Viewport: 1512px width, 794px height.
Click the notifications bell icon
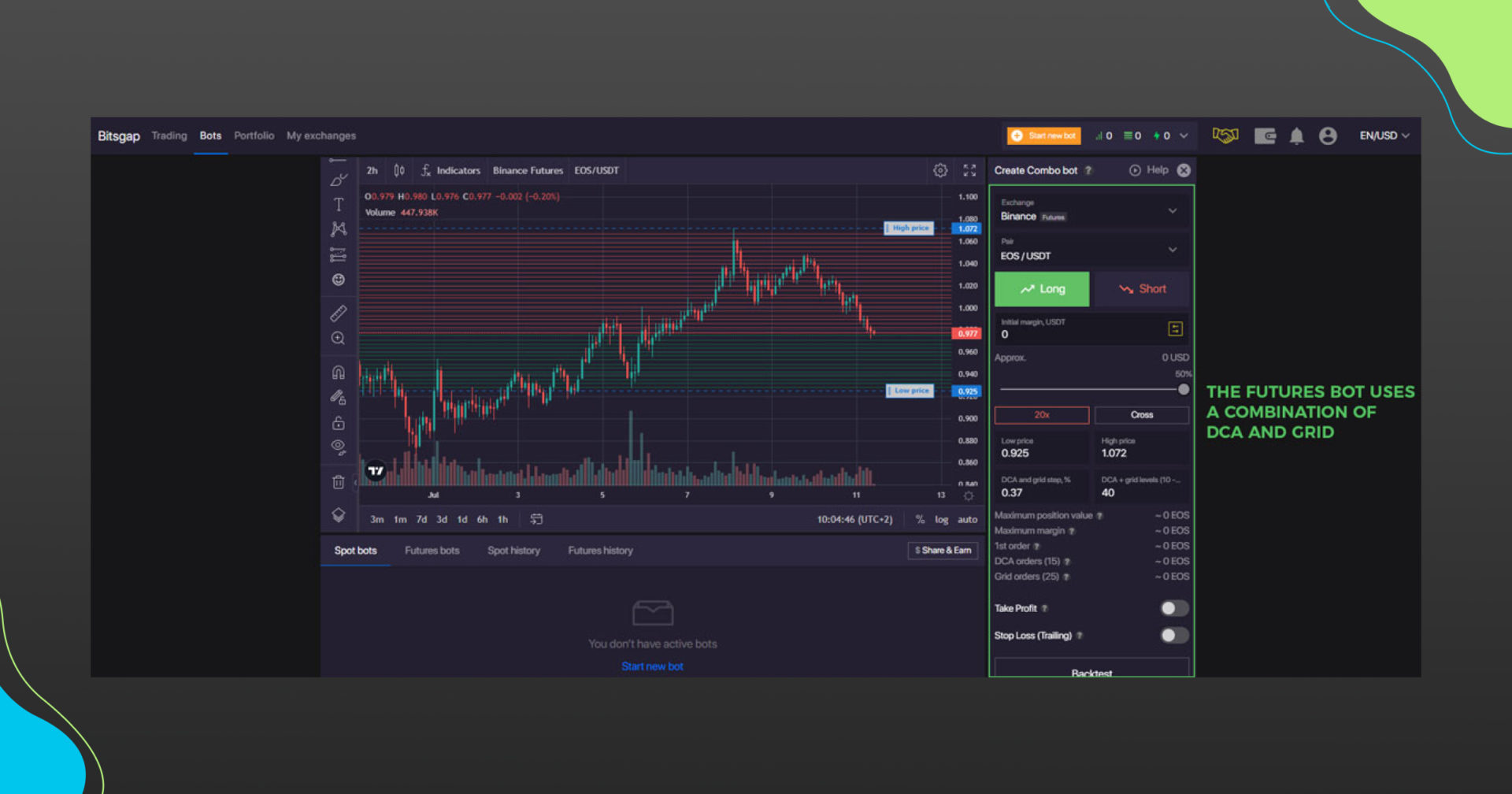click(1296, 135)
